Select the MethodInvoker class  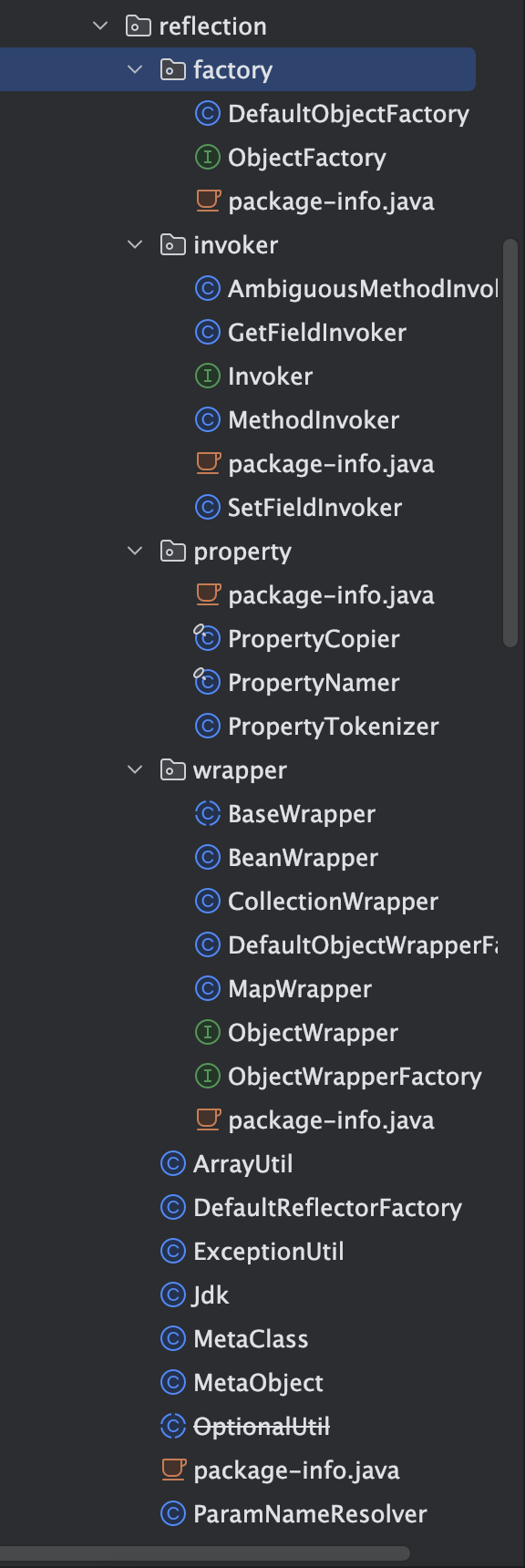(x=314, y=420)
